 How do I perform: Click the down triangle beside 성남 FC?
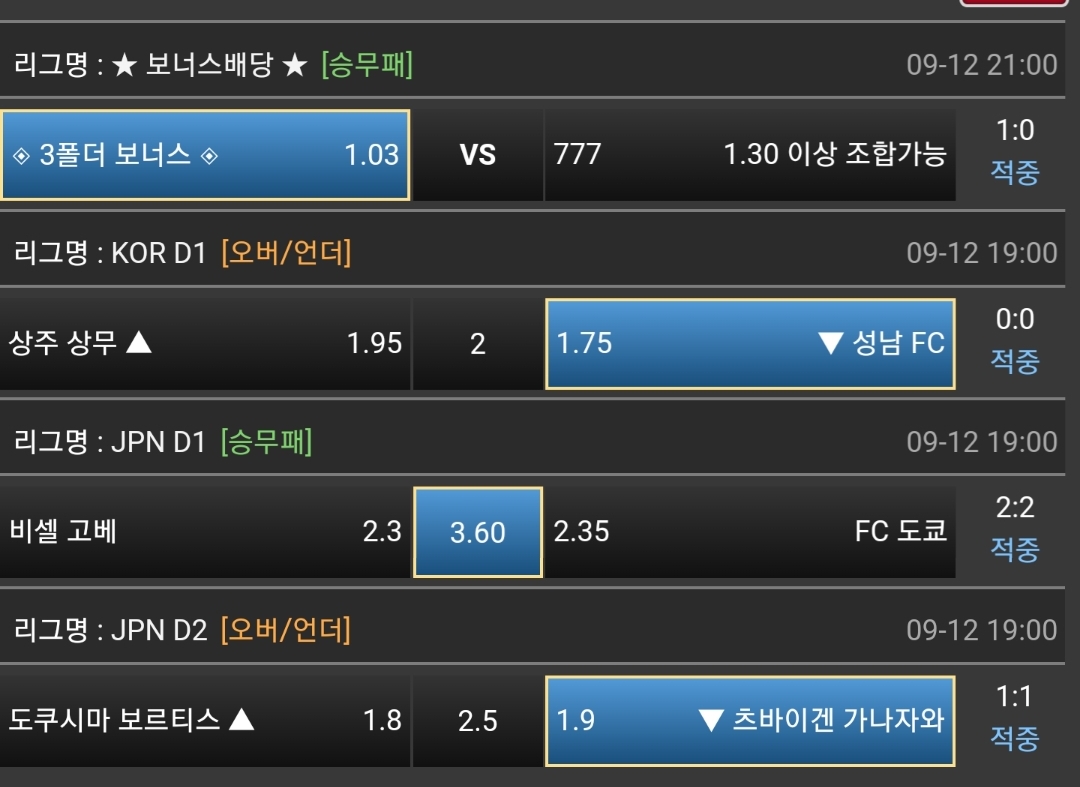830,344
